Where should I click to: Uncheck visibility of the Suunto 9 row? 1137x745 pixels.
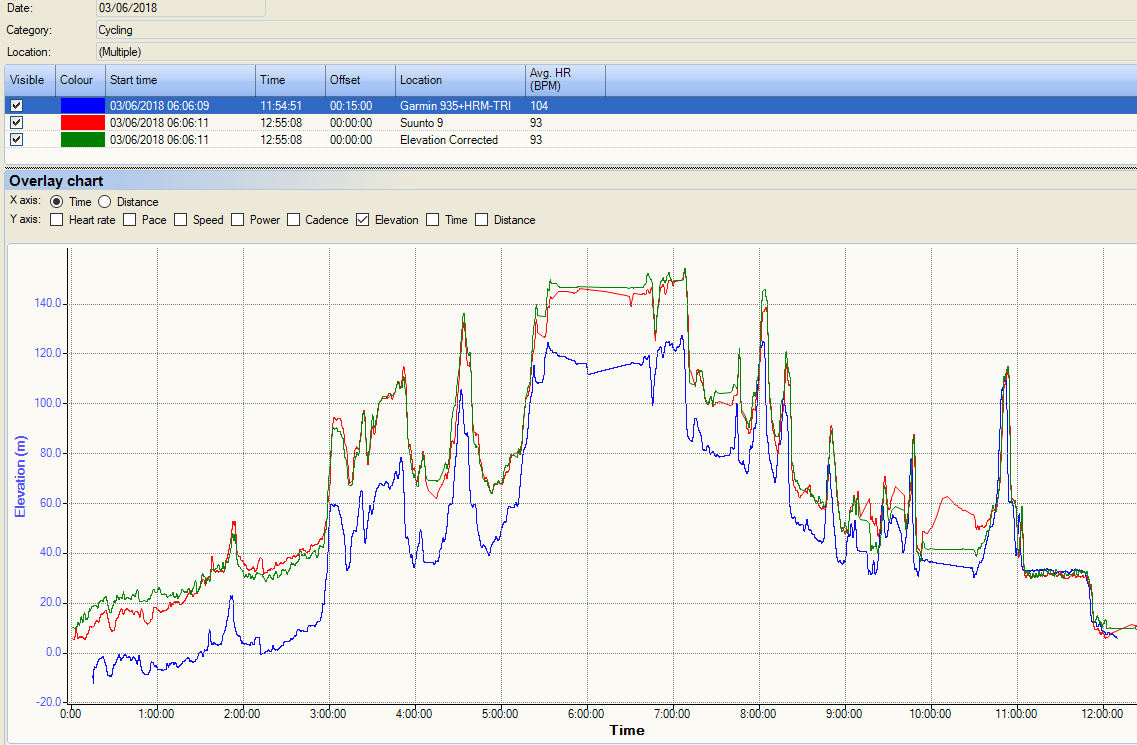pyautogui.click(x=15, y=122)
